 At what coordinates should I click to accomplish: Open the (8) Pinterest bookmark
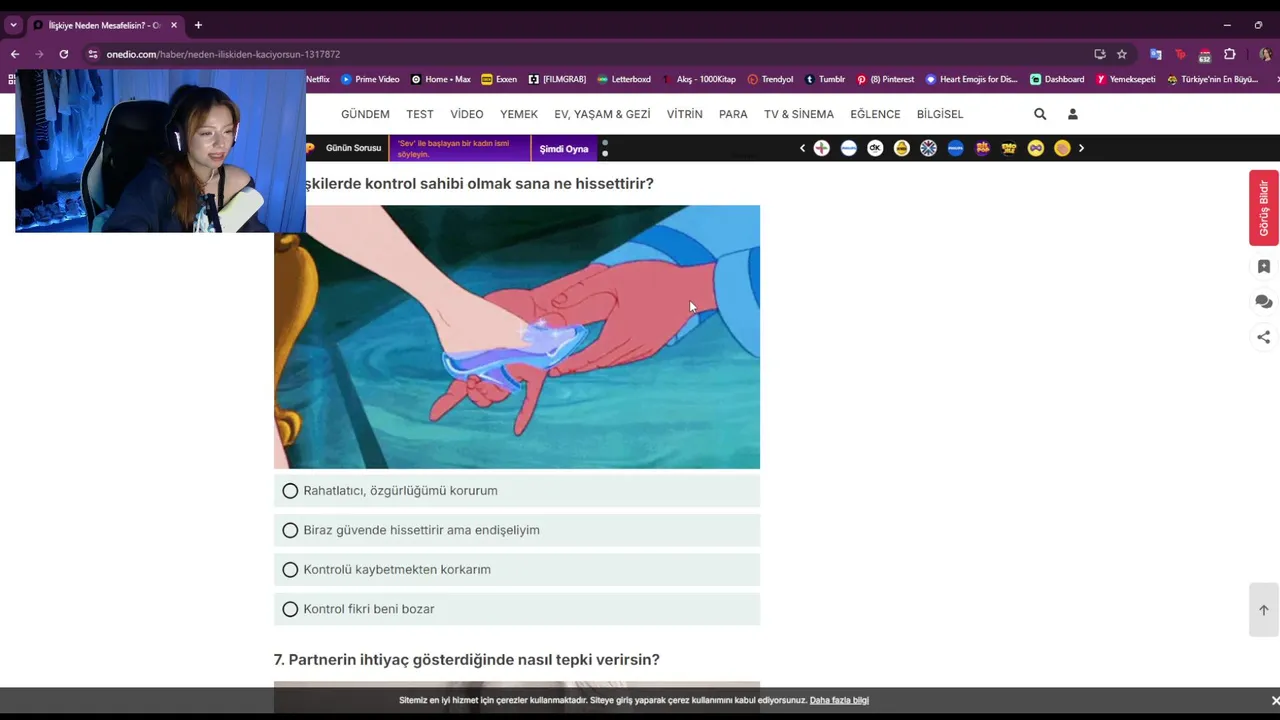point(885,79)
